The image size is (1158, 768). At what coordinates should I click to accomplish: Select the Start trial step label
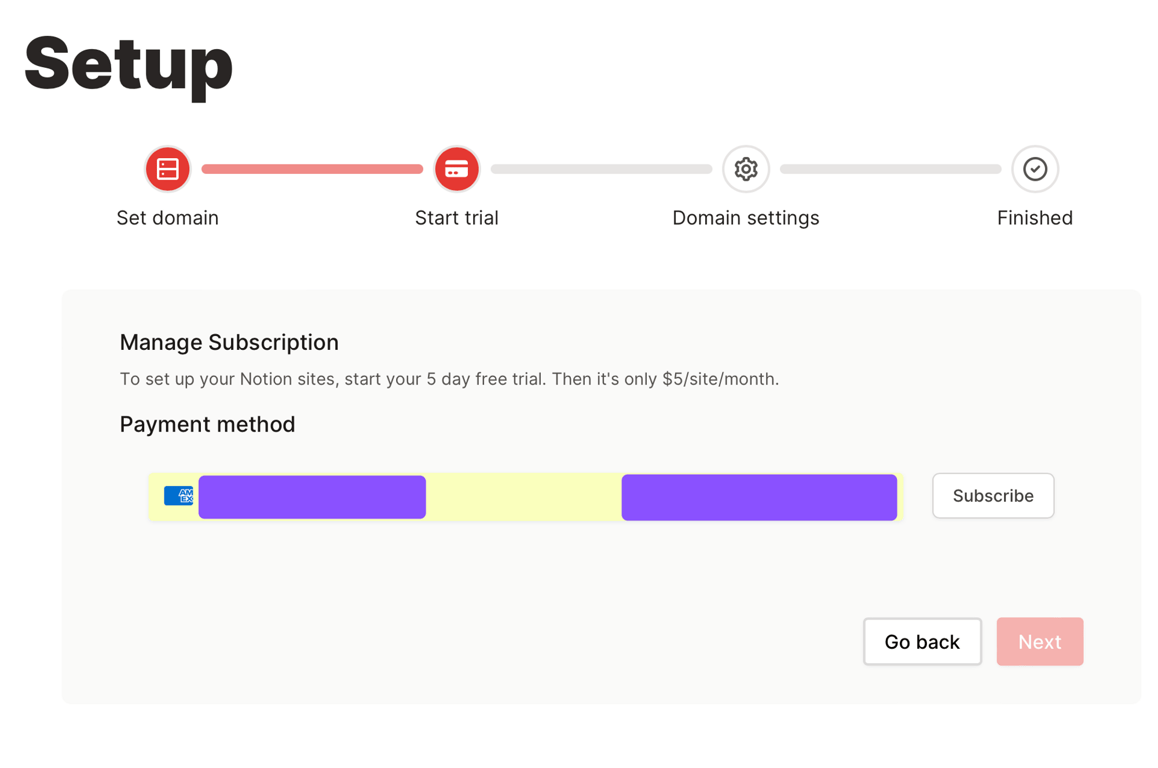(x=456, y=218)
